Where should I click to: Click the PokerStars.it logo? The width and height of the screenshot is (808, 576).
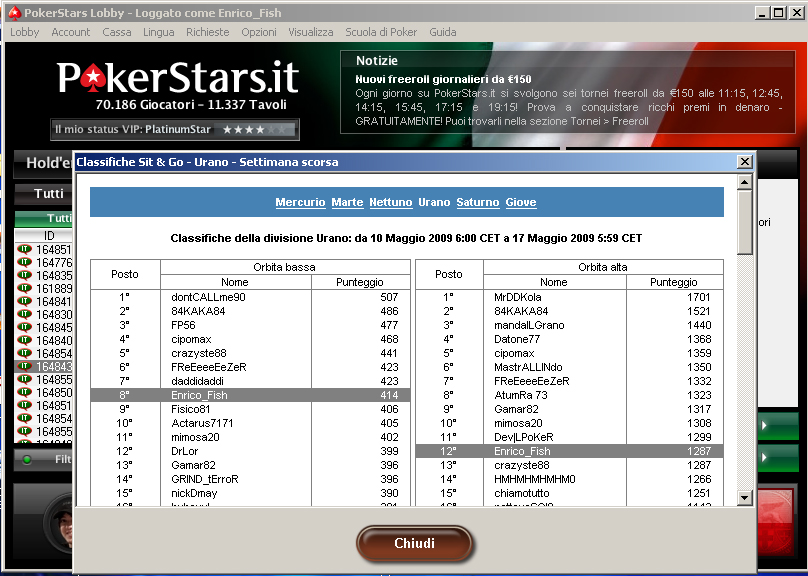(x=178, y=77)
